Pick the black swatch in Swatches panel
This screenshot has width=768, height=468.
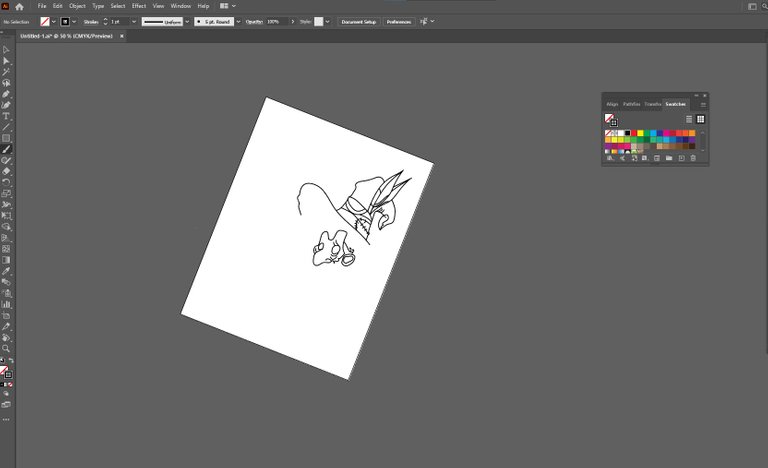click(x=627, y=133)
